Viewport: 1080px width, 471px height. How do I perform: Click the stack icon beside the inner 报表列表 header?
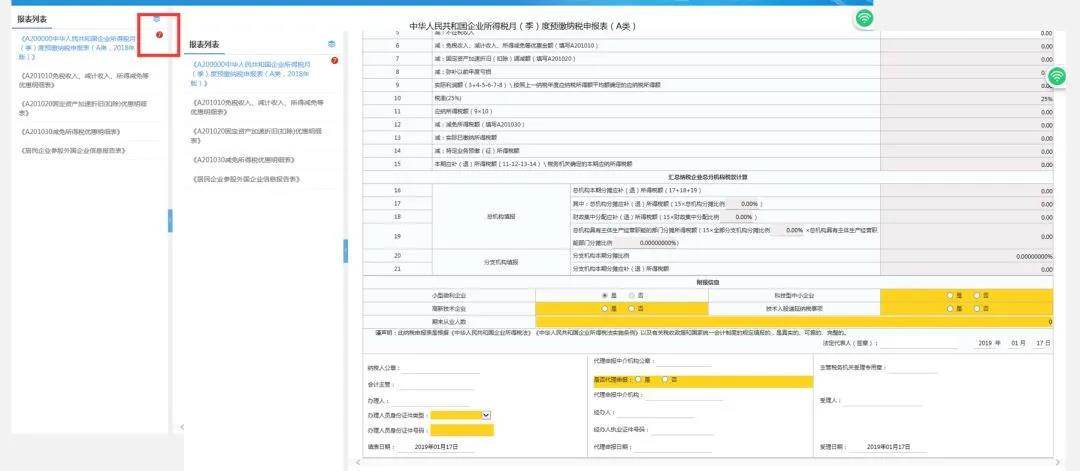(x=331, y=45)
